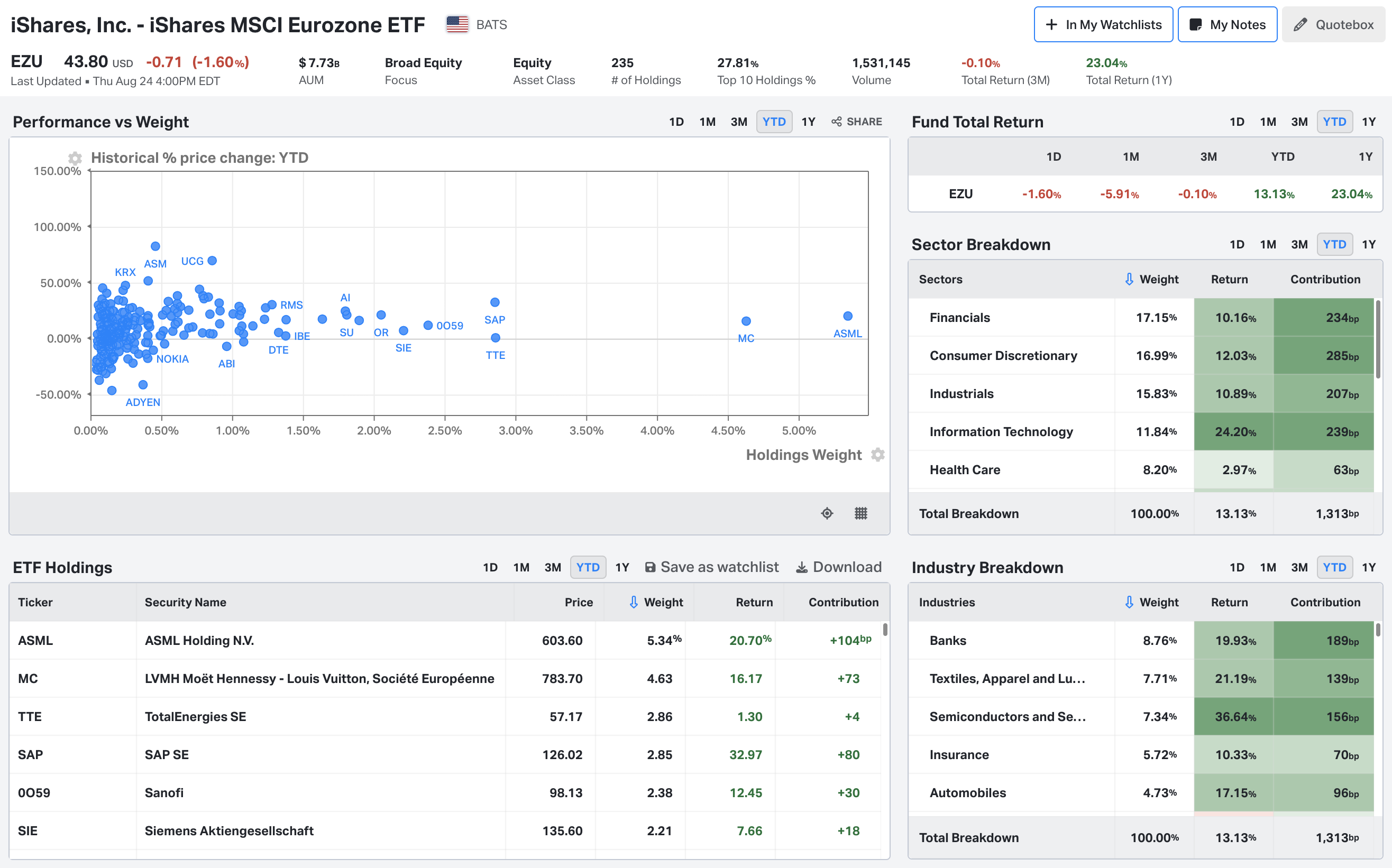The height and width of the screenshot is (868, 1392).
Task: Open In My Watchlists
Action: [x=1103, y=25]
